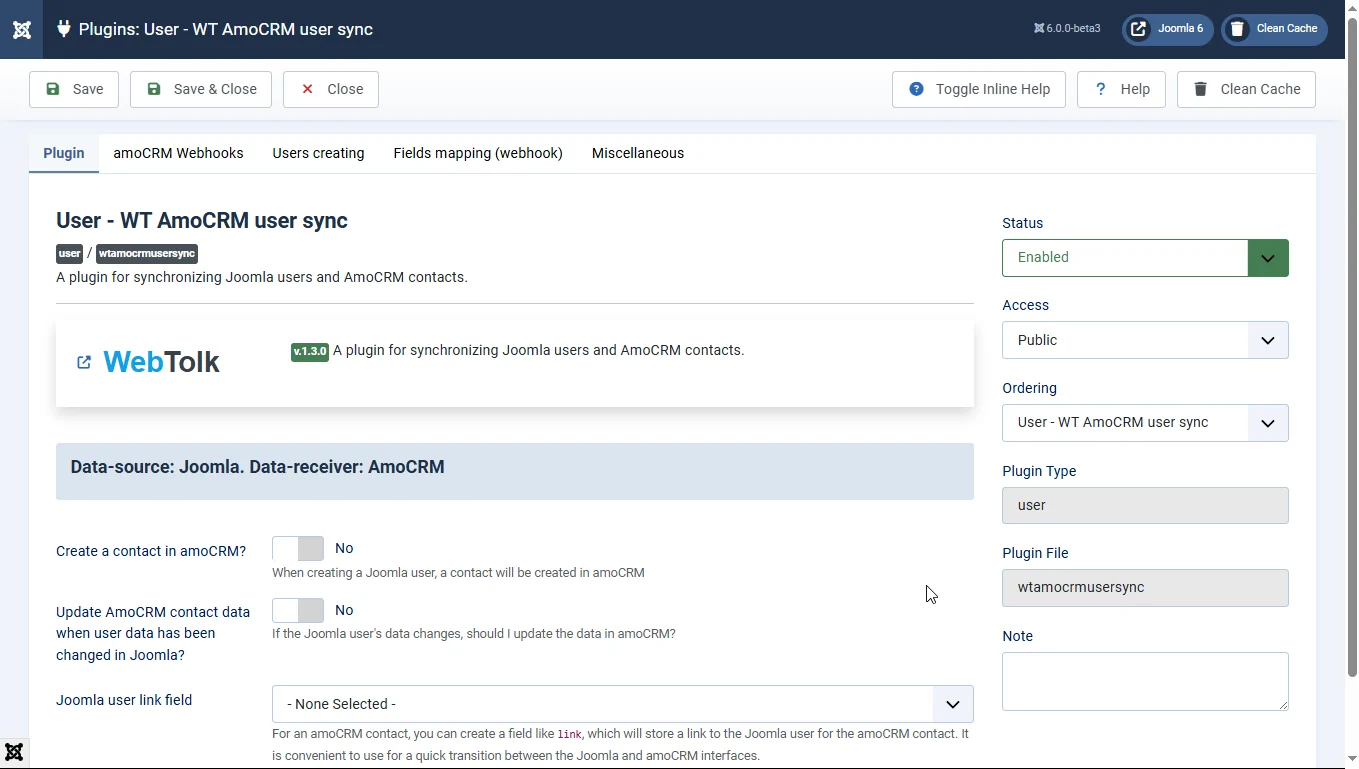This screenshot has height=769, width=1359.
Task: Click the Joomla logo in top-left corner
Action: pos(21,29)
